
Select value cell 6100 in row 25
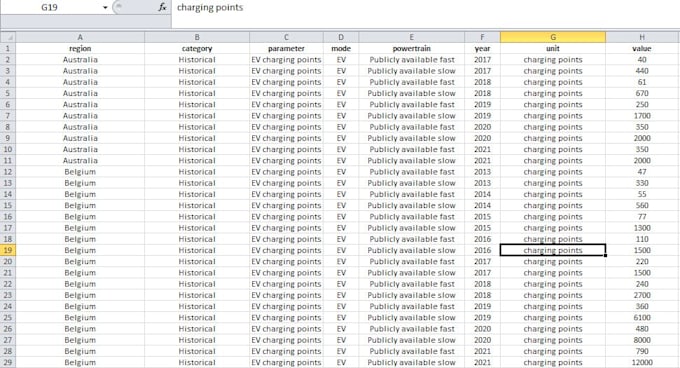[642, 318]
